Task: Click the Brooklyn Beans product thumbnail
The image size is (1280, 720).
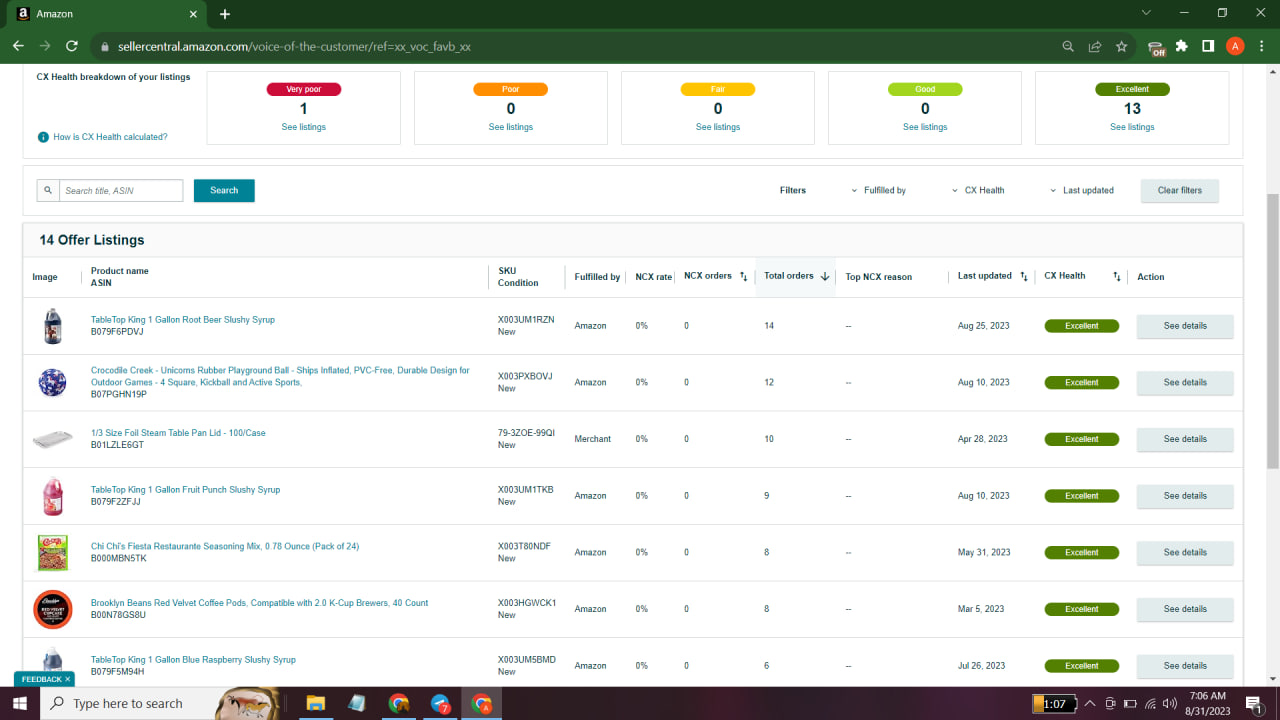Action: coord(52,609)
